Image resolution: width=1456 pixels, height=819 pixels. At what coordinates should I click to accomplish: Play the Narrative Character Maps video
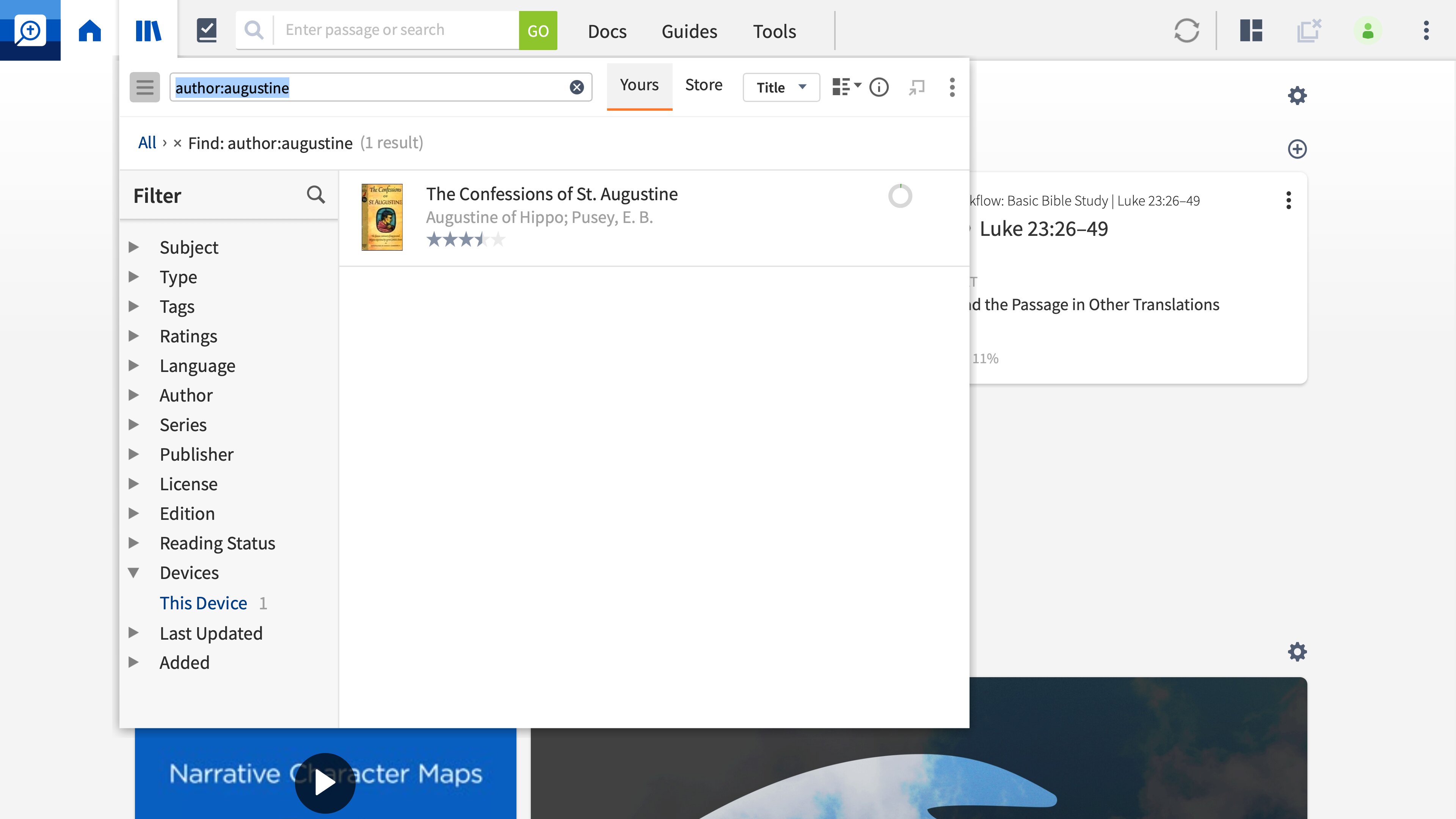[x=325, y=783]
